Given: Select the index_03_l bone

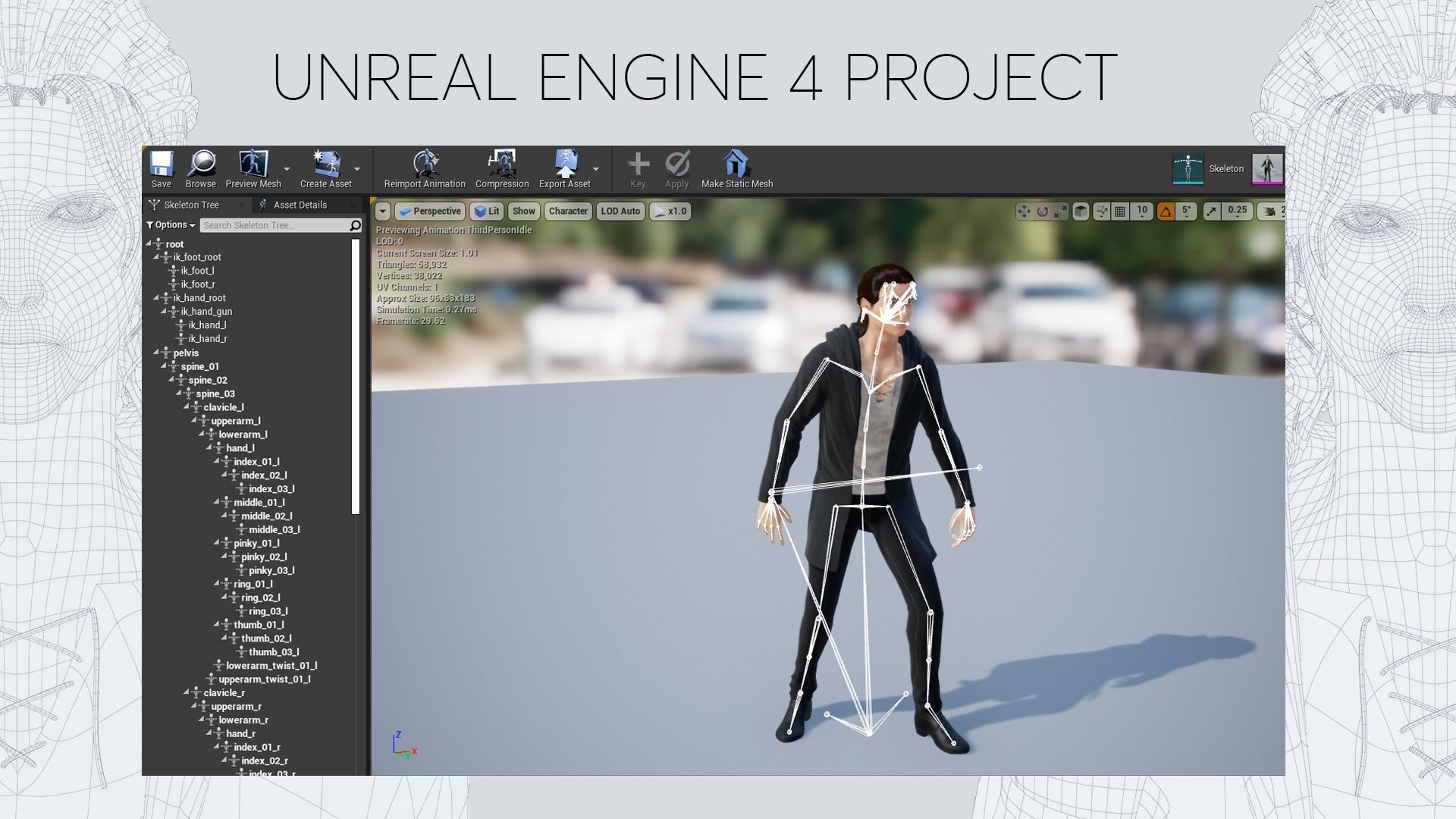Looking at the screenshot, I should tap(271, 489).
